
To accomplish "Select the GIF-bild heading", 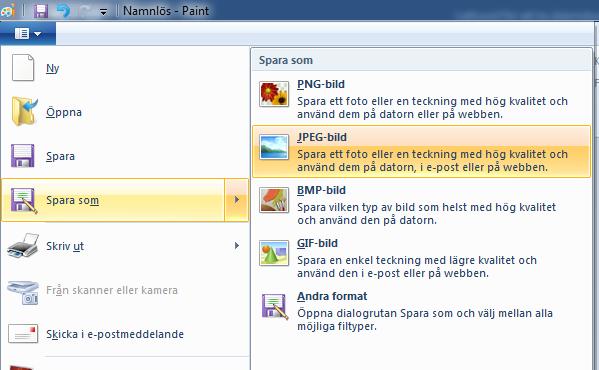I will pos(317,243).
